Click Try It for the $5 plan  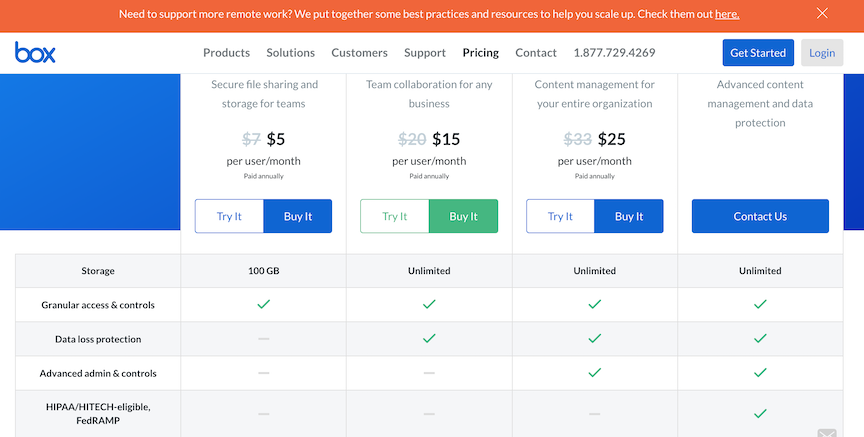point(229,216)
